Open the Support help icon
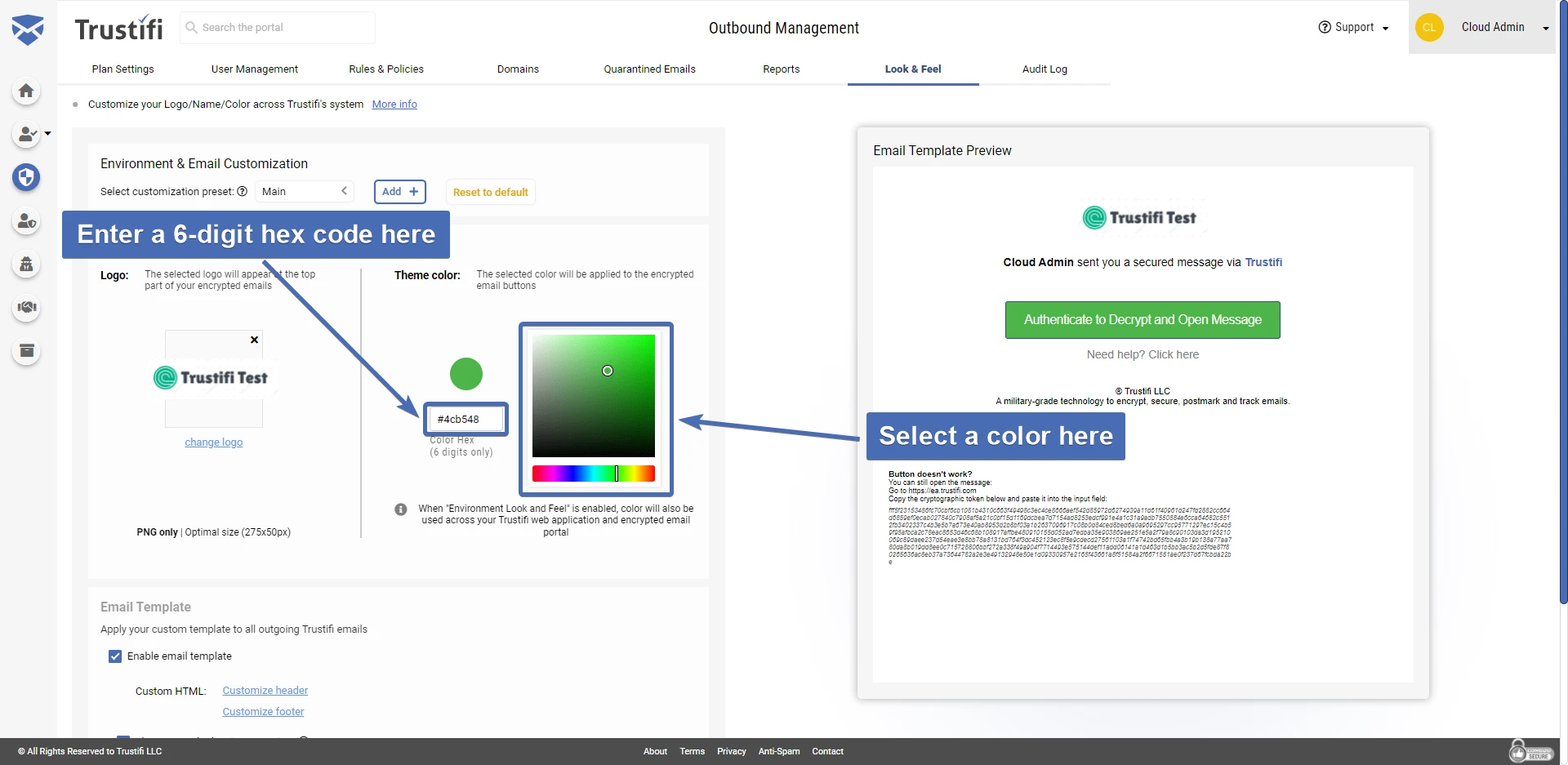Image resolution: width=1568 pixels, height=765 pixels. point(1324,27)
